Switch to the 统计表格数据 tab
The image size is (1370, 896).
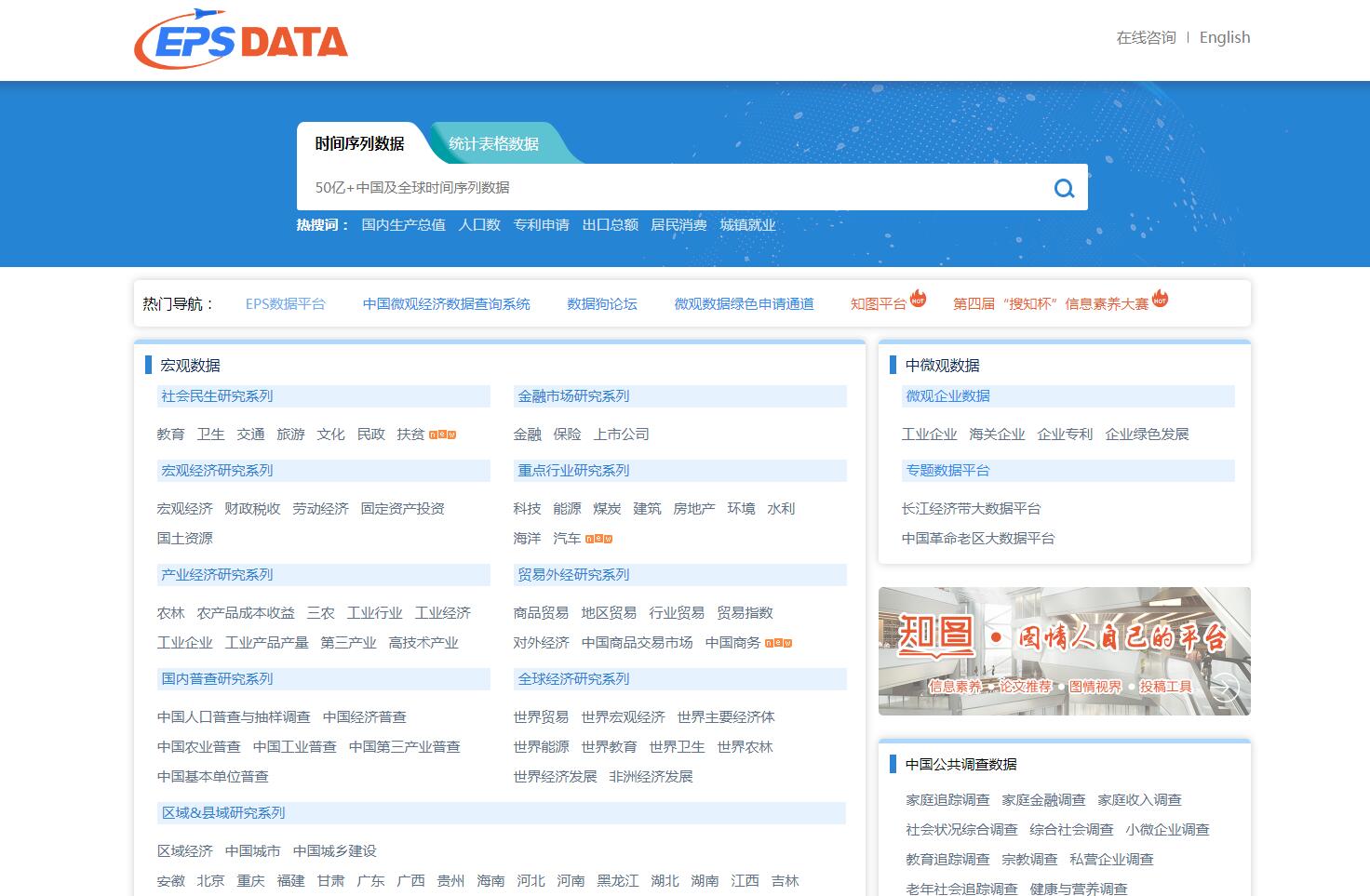click(493, 143)
